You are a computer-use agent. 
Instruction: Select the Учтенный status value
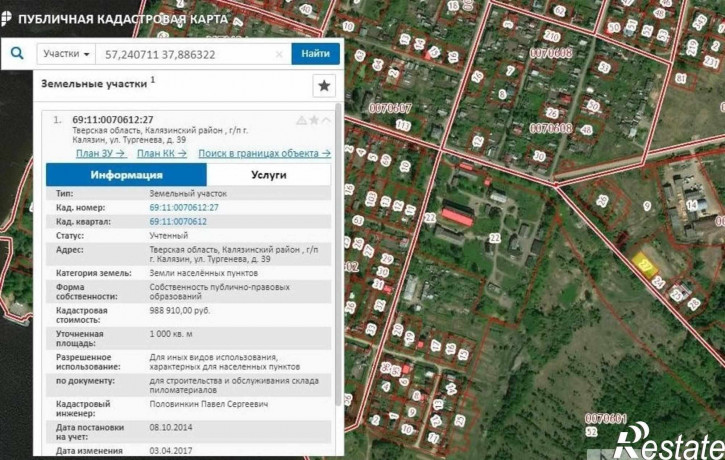169,235
